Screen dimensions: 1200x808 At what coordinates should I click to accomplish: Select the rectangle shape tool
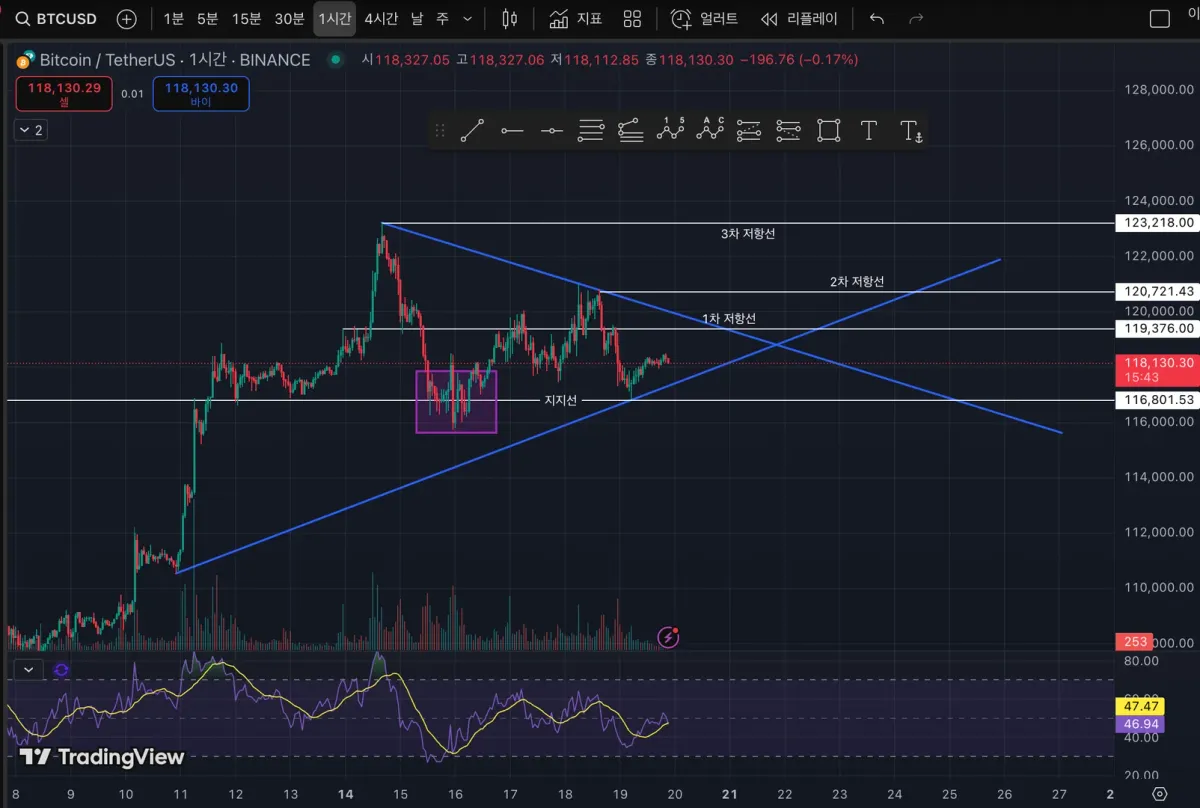click(x=828, y=130)
